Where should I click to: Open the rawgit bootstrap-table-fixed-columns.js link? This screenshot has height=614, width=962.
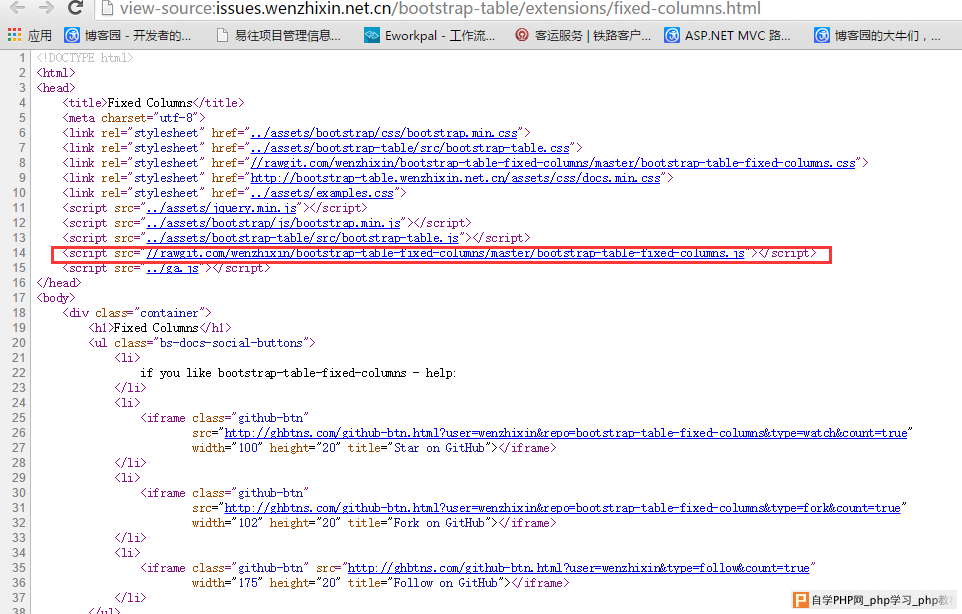pos(445,253)
